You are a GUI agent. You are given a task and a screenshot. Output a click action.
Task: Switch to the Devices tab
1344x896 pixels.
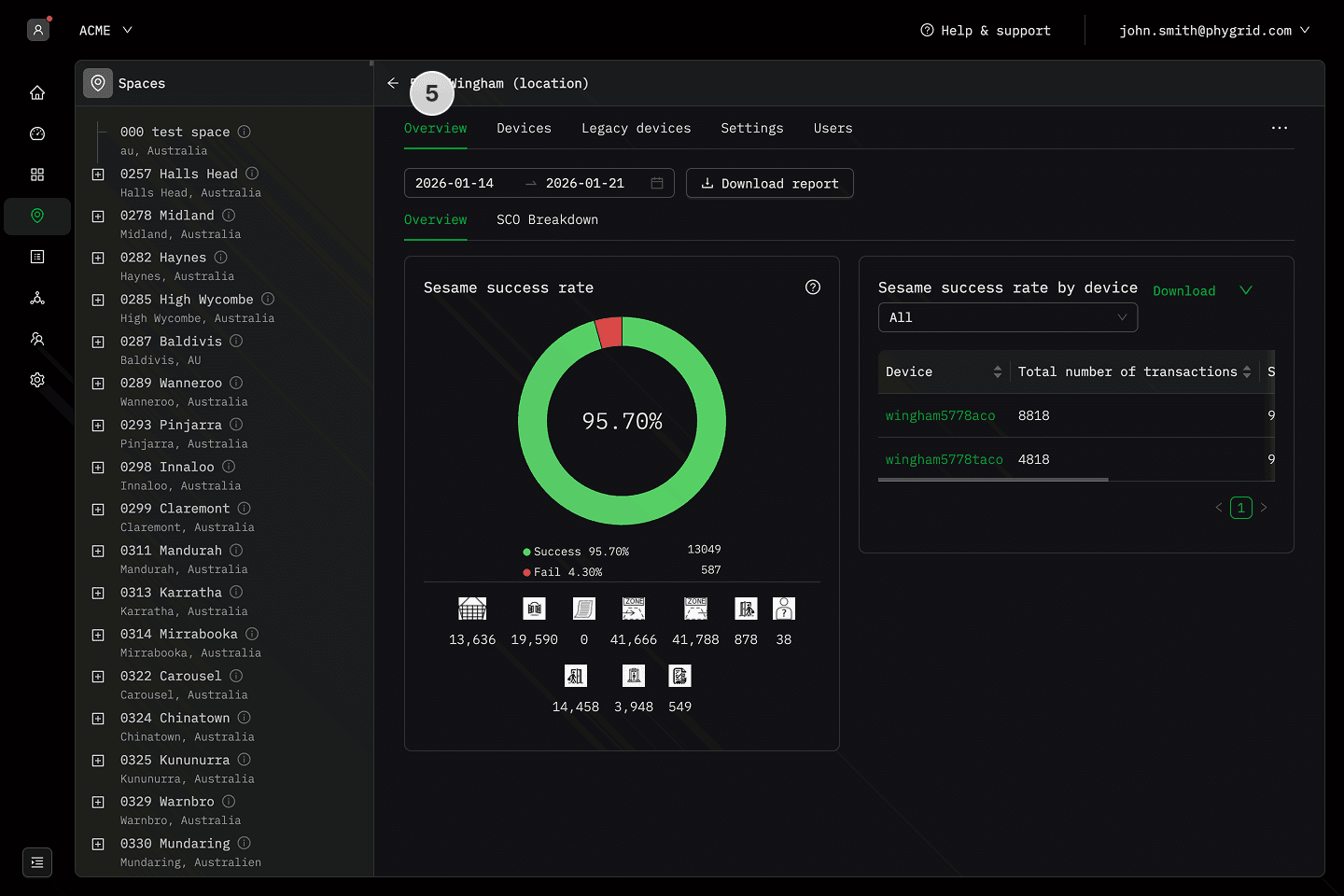click(x=524, y=128)
